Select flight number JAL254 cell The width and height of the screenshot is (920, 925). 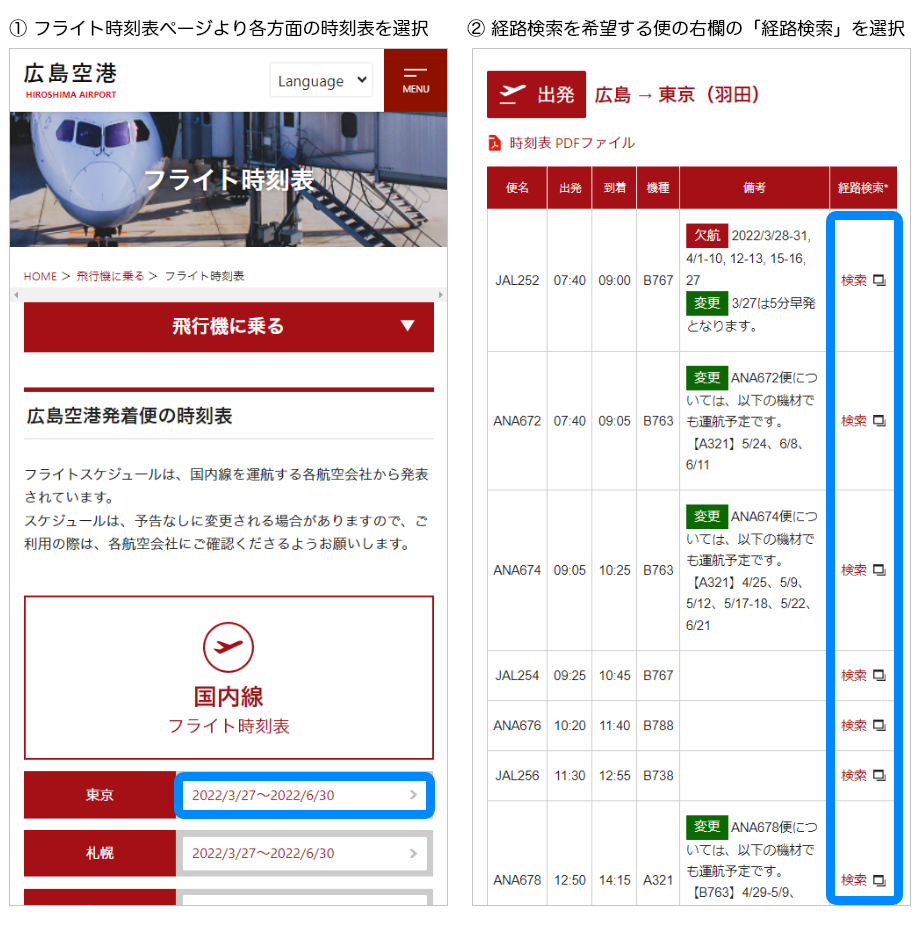pyautogui.click(x=517, y=675)
